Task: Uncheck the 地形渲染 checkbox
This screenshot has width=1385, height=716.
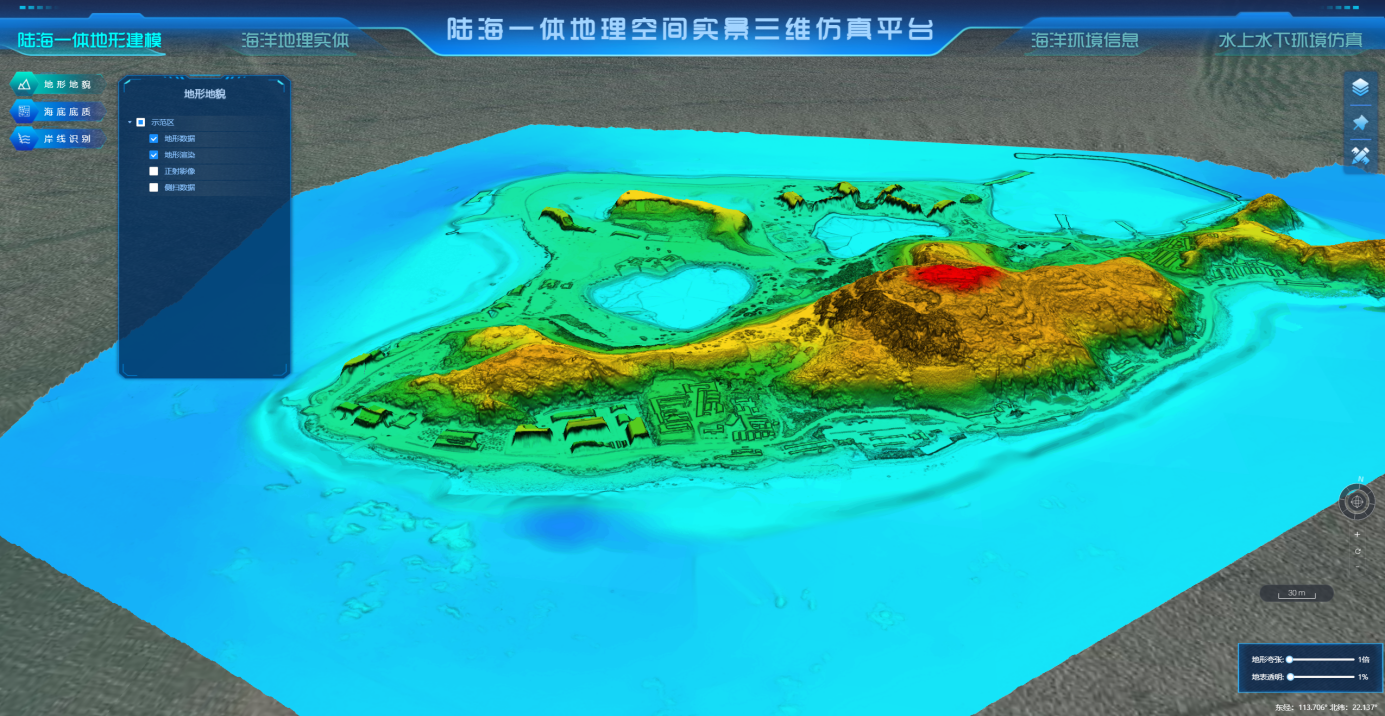Action: pyautogui.click(x=154, y=155)
